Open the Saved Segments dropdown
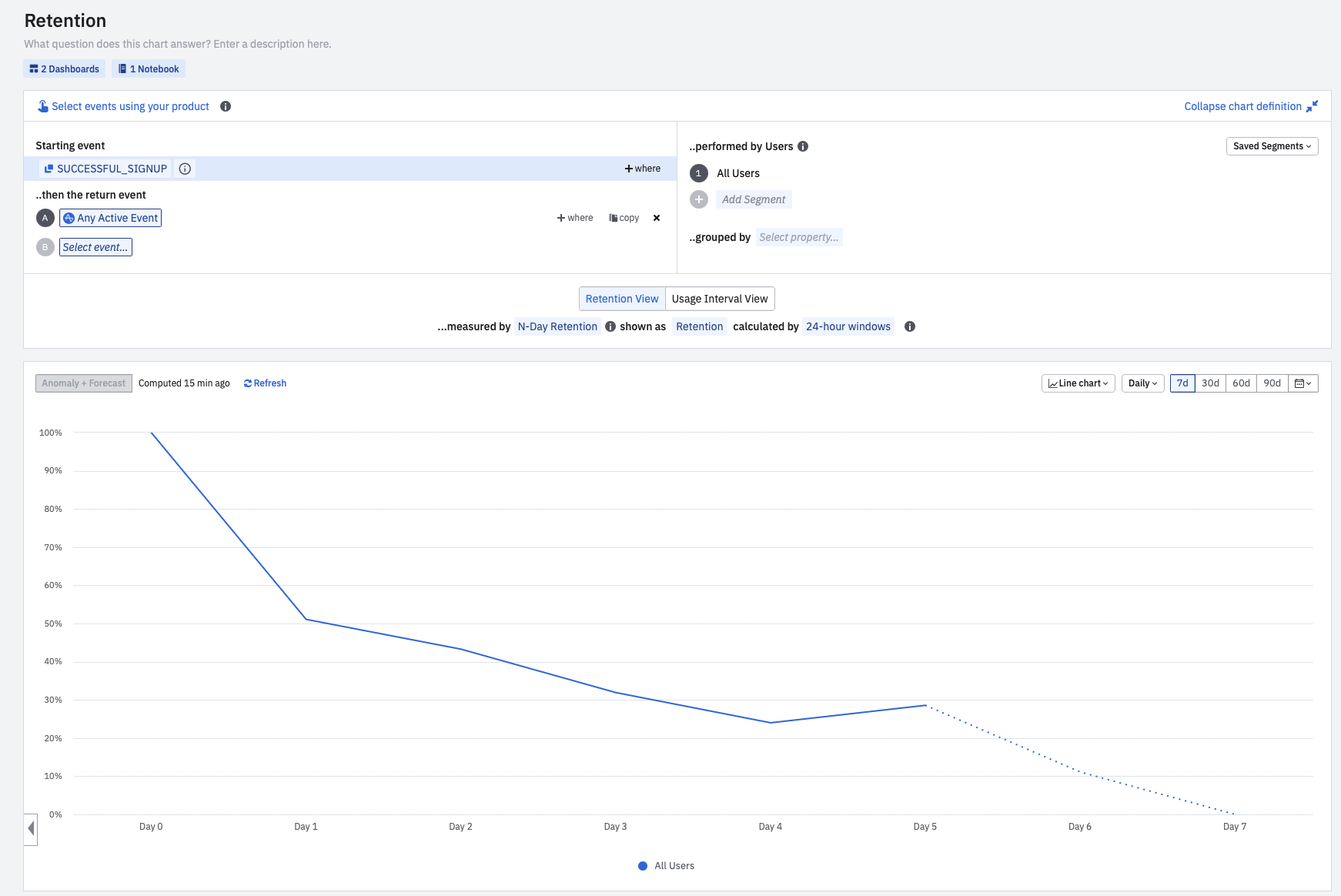Viewport: 1341px width, 896px height. pyautogui.click(x=1272, y=146)
